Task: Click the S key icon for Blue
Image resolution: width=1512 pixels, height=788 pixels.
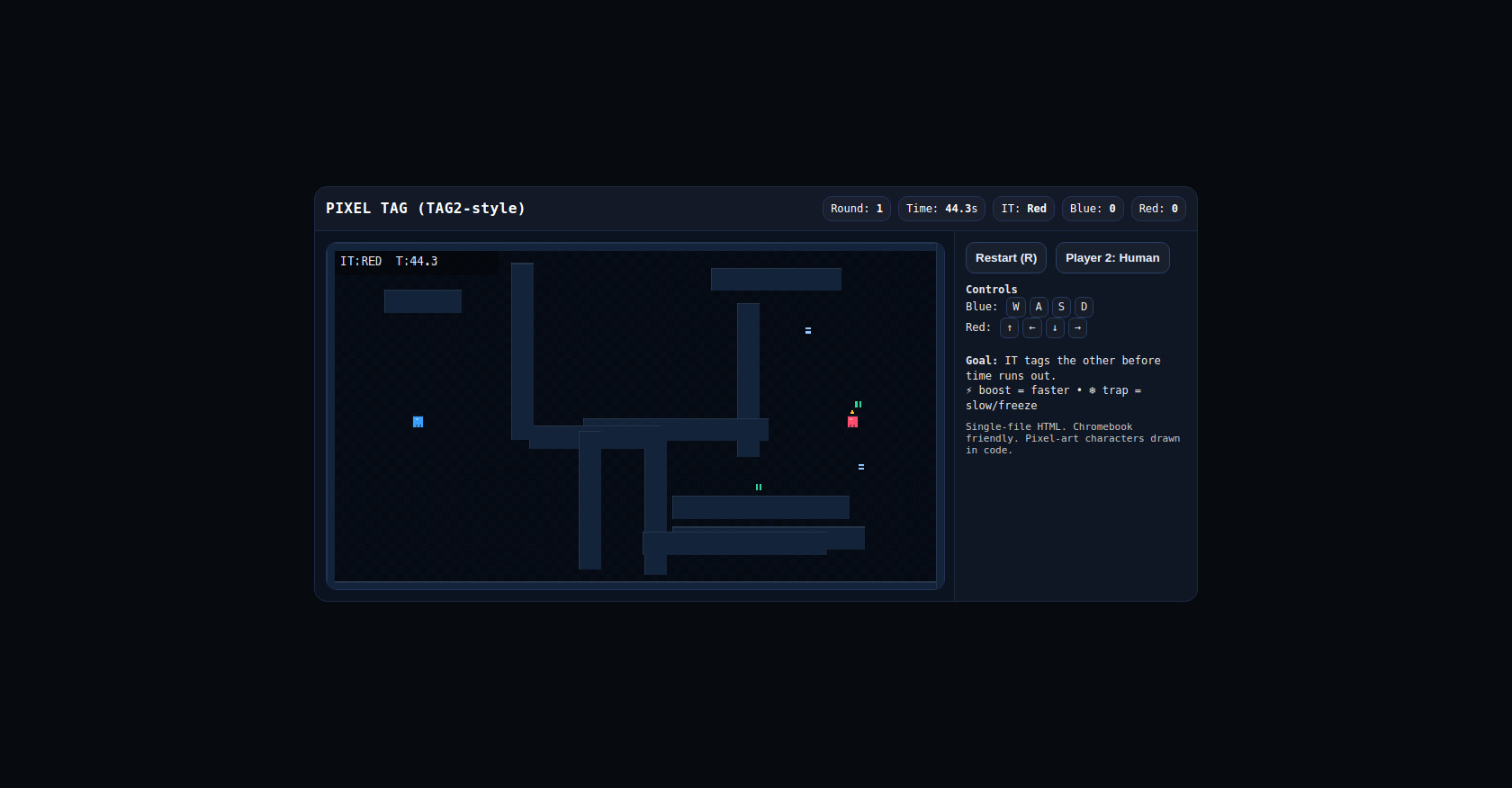Action: click(1061, 307)
